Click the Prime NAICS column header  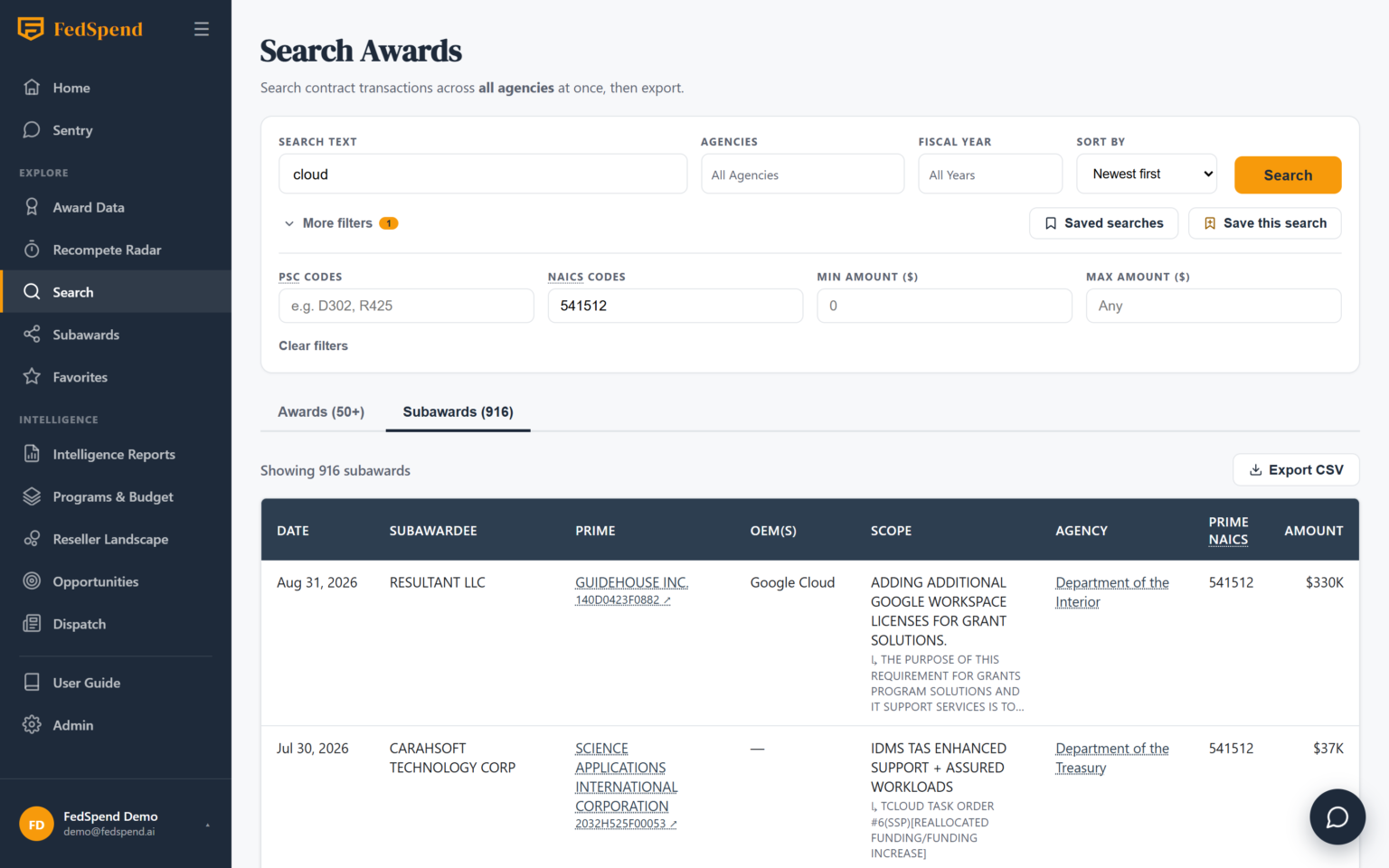point(1228,531)
